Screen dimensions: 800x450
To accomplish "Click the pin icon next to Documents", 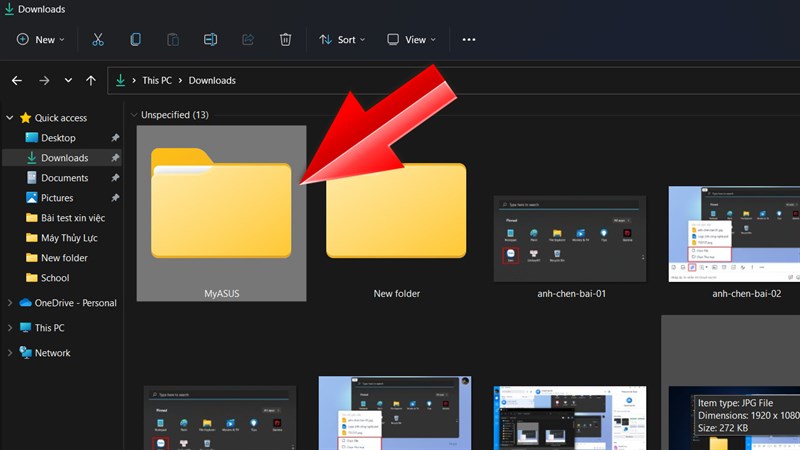I will (x=115, y=178).
